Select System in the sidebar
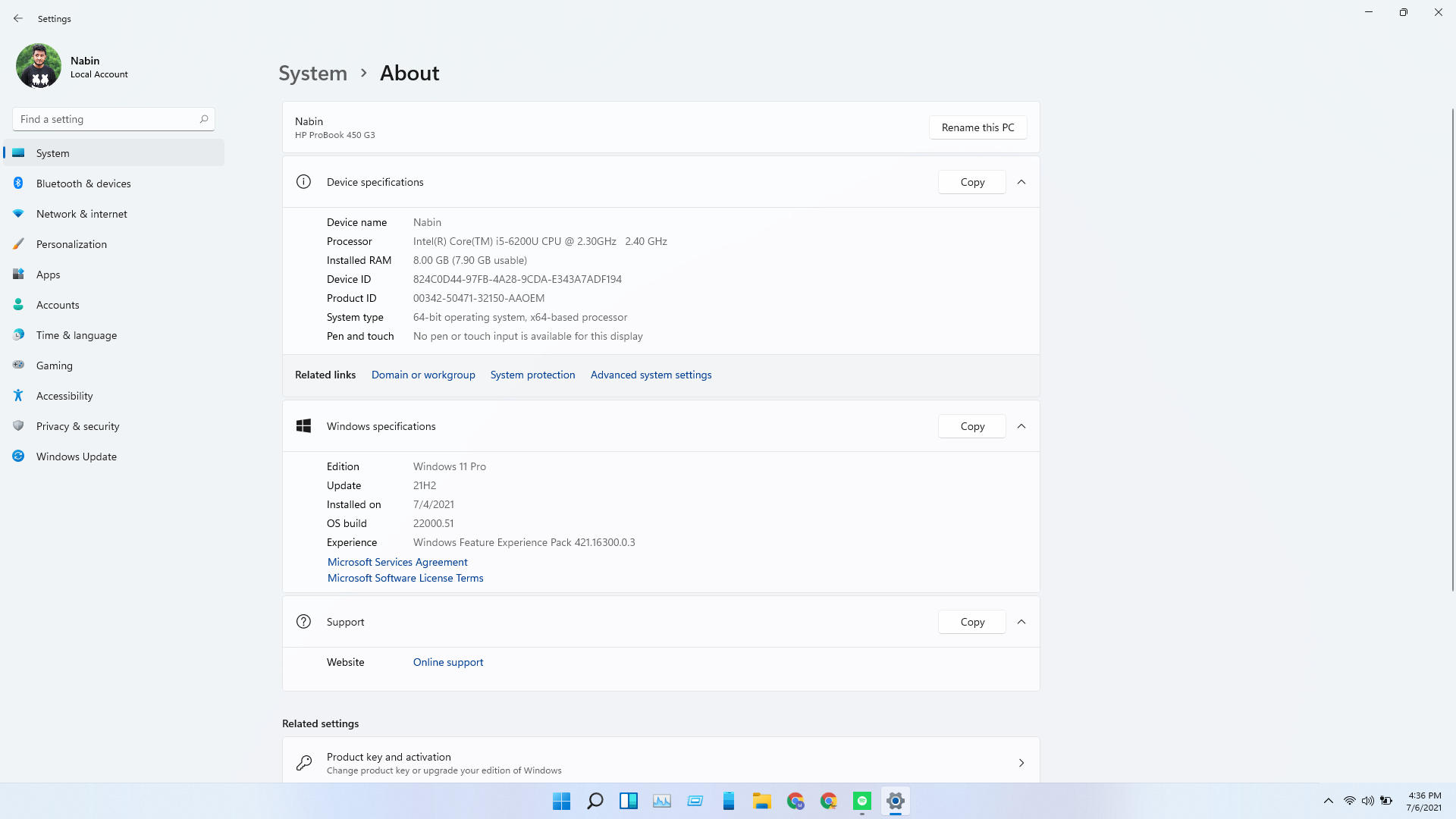 click(114, 153)
